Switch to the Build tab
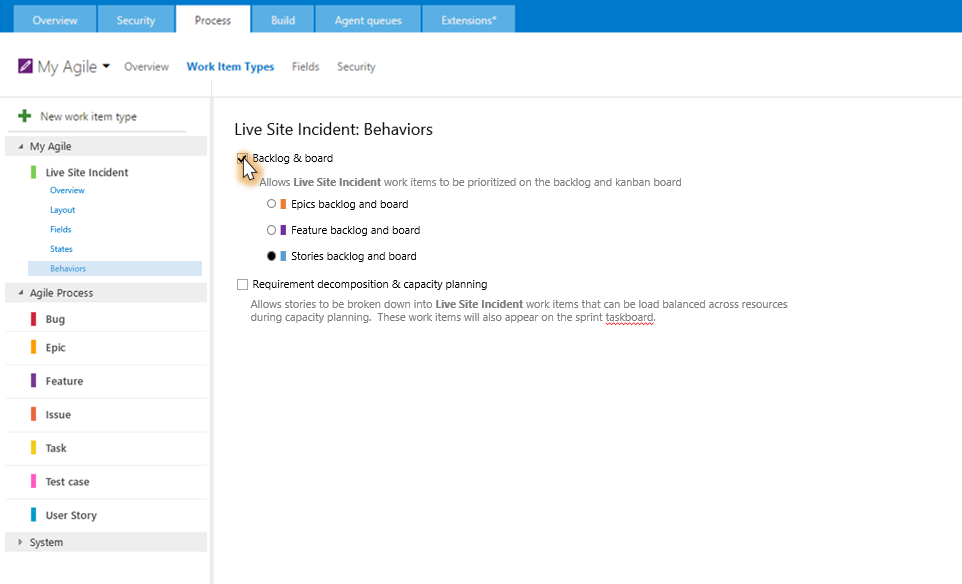 click(x=283, y=20)
